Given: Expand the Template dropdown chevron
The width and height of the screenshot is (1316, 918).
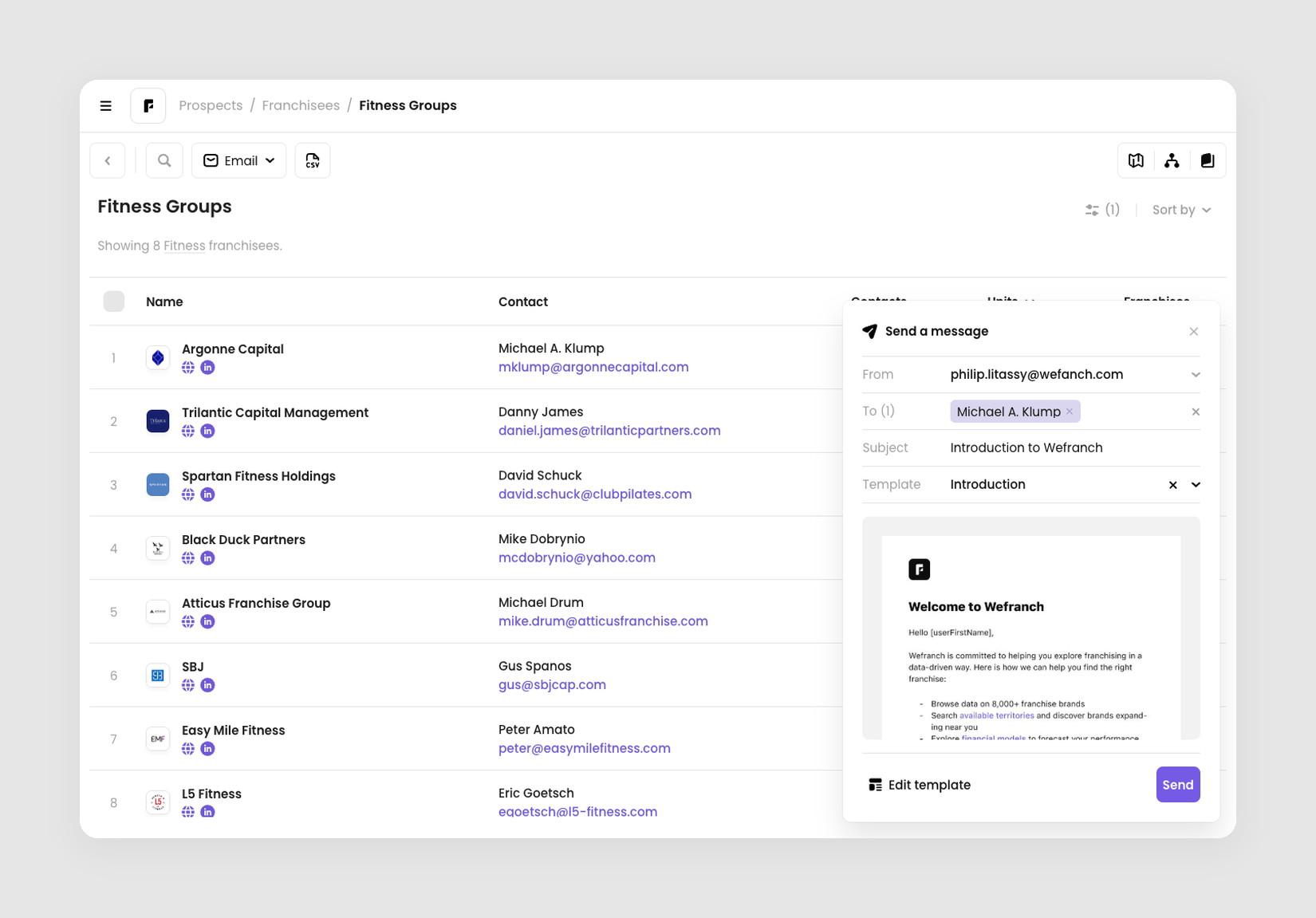Looking at the screenshot, I should 1196,485.
